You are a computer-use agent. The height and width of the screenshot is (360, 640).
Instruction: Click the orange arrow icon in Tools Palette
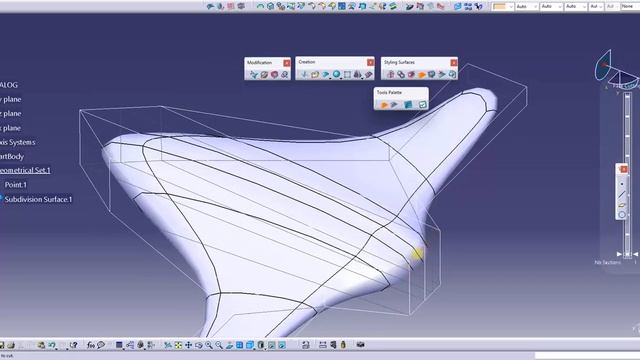[384, 105]
